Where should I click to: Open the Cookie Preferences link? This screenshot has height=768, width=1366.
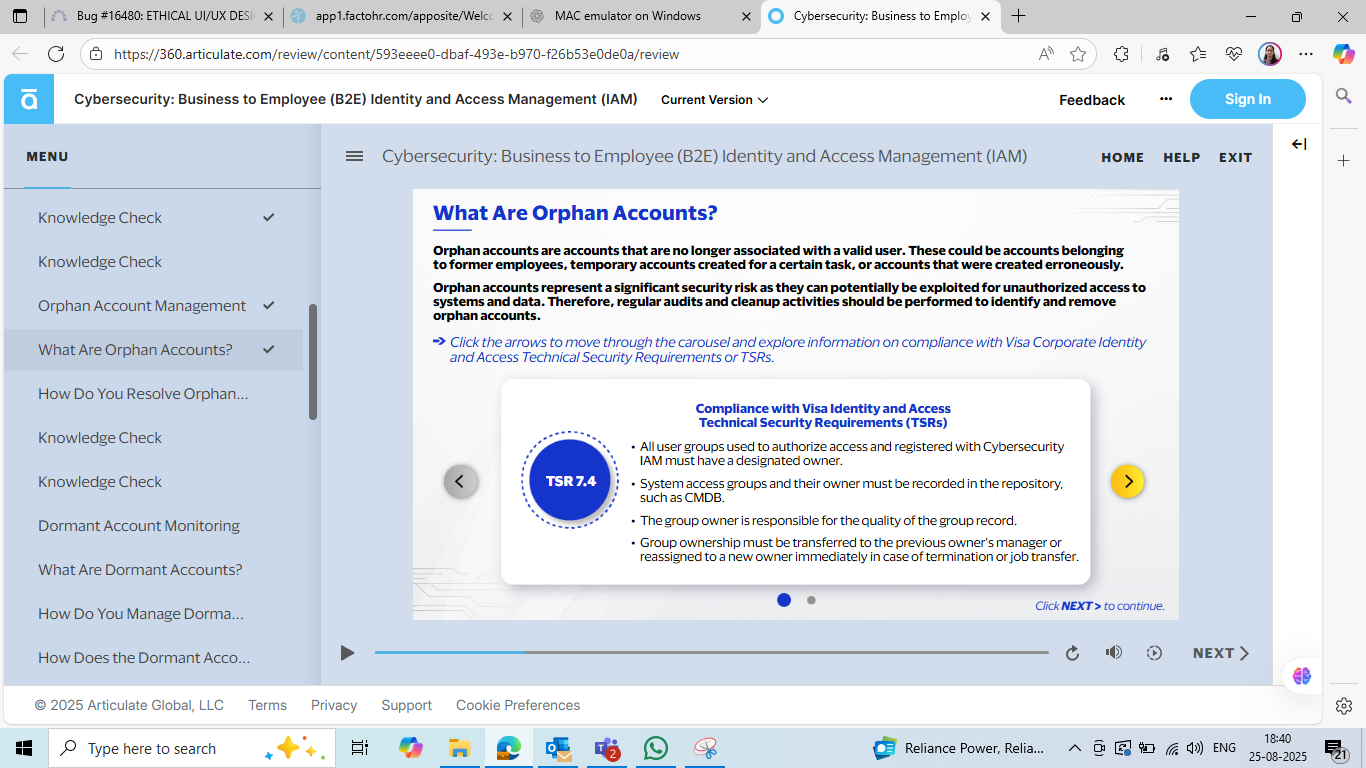click(518, 705)
